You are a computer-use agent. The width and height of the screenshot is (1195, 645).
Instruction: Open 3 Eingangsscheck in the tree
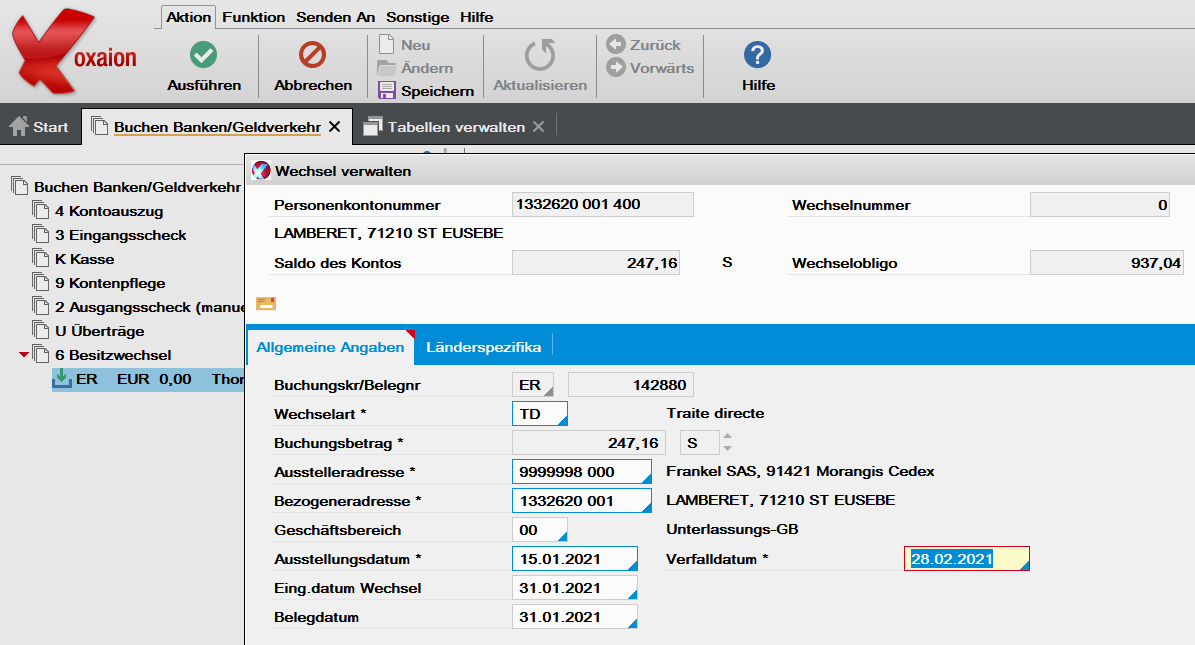click(x=120, y=235)
